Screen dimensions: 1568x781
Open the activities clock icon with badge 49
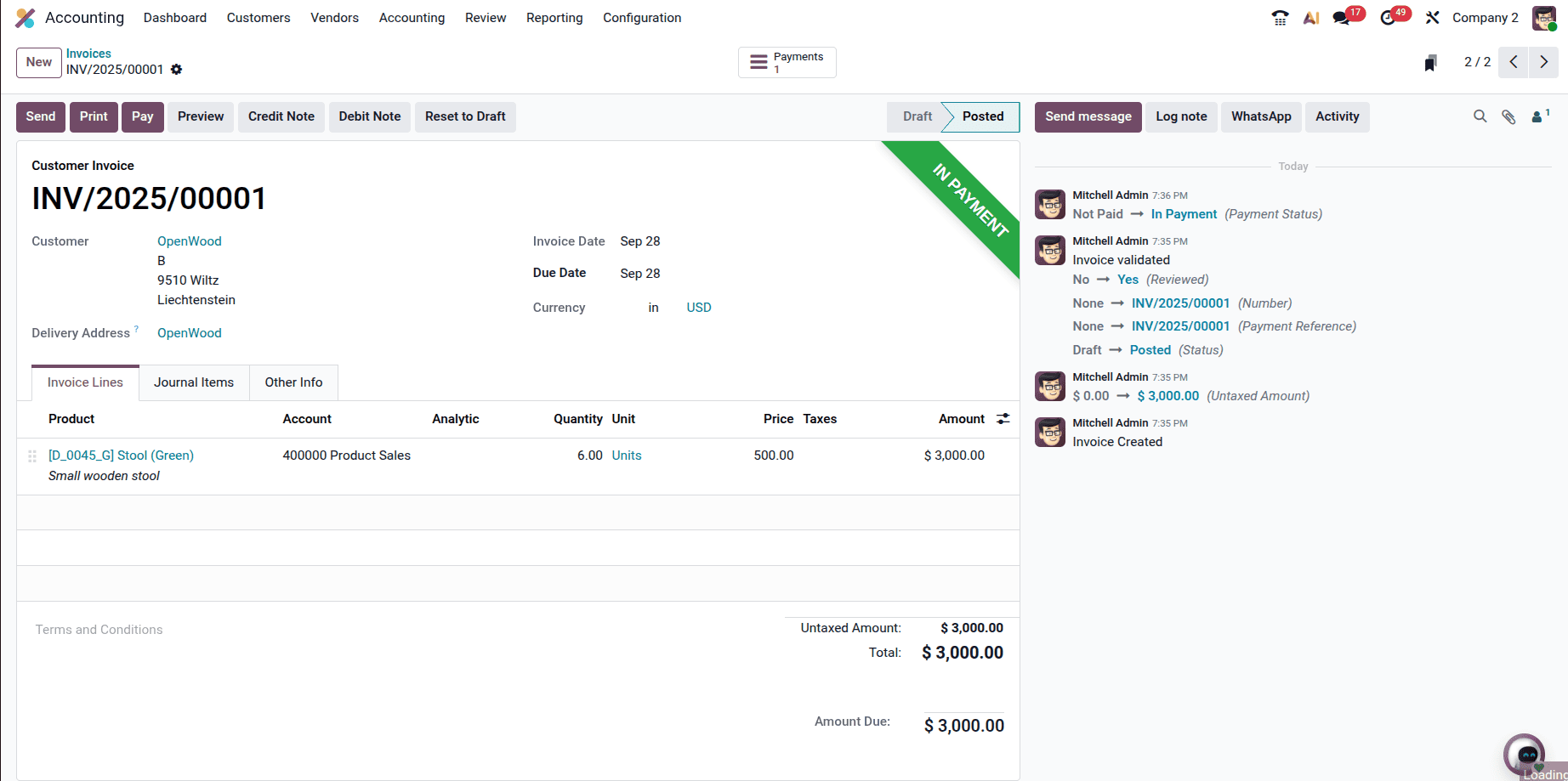[1389, 18]
